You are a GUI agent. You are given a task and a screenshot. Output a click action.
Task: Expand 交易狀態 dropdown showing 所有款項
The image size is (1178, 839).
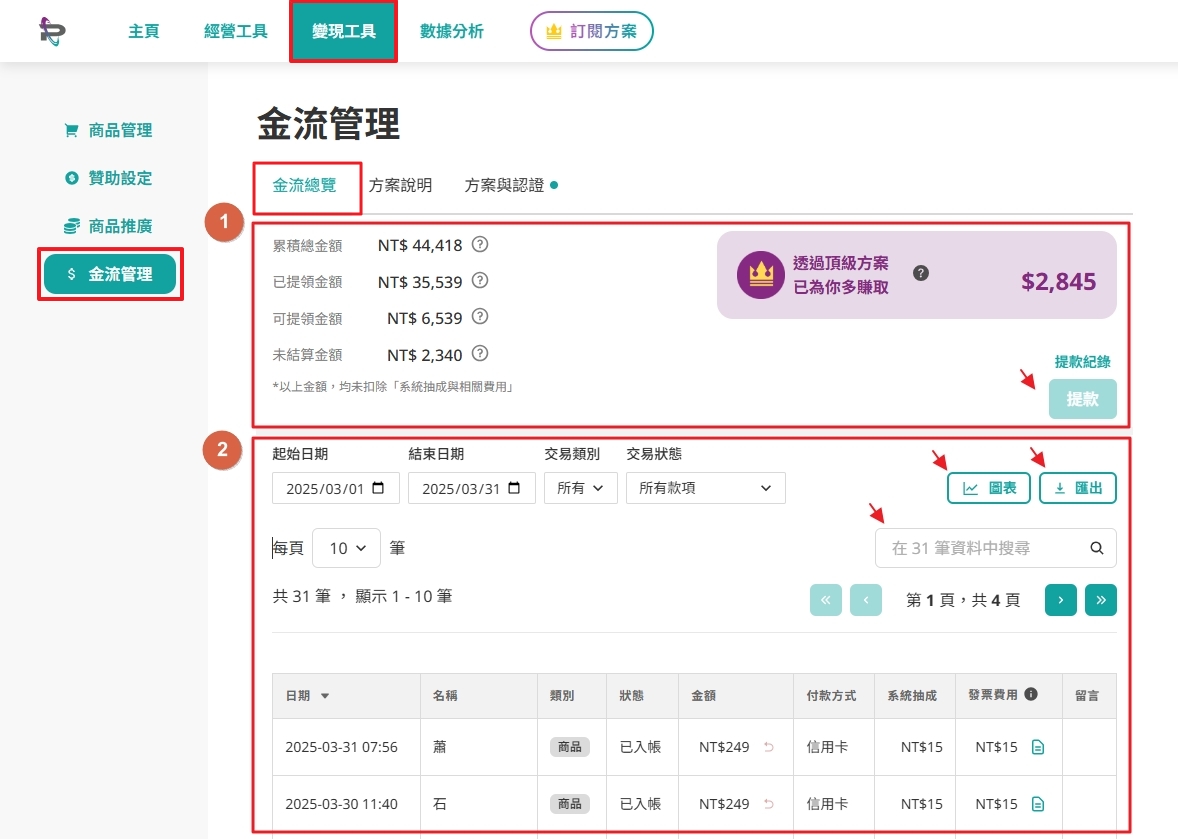click(x=705, y=488)
